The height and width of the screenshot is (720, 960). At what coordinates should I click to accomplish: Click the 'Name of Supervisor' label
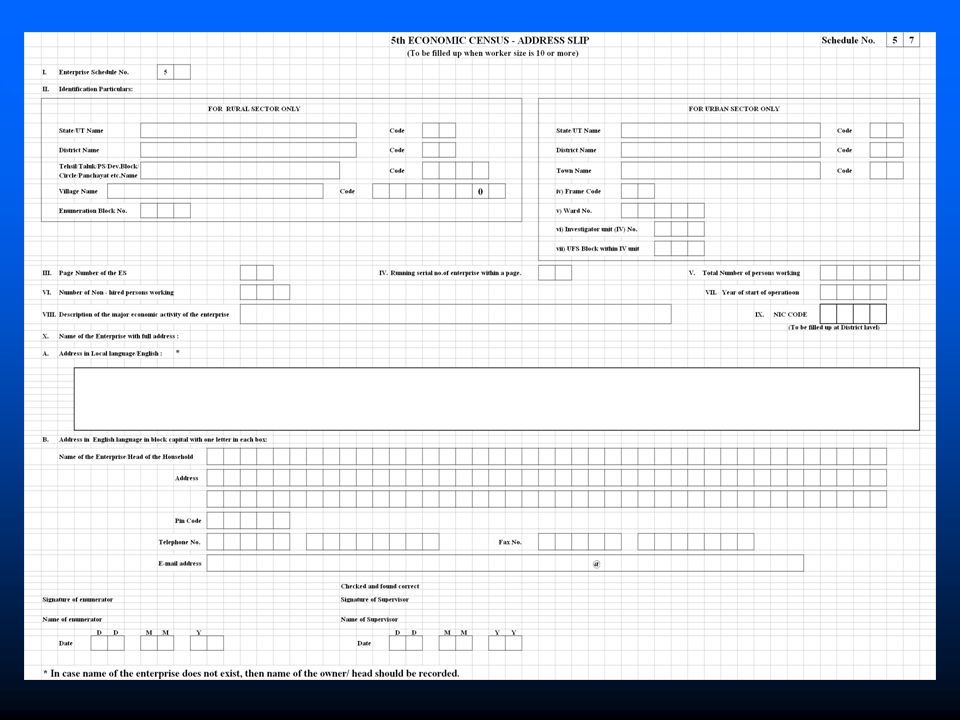coord(369,619)
